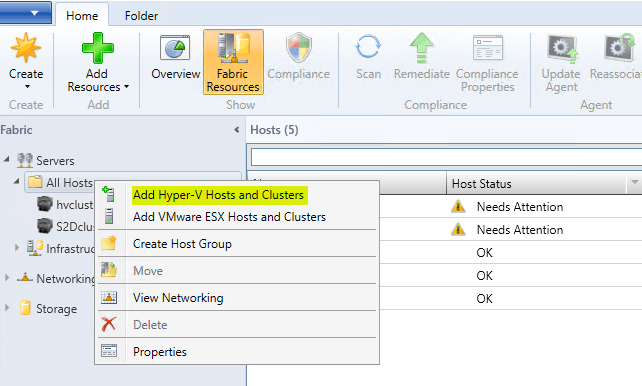The height and width of the screenshot is (386, 642).
Task: Click second 'Needs Attention' status text
Action: (520, 230)
